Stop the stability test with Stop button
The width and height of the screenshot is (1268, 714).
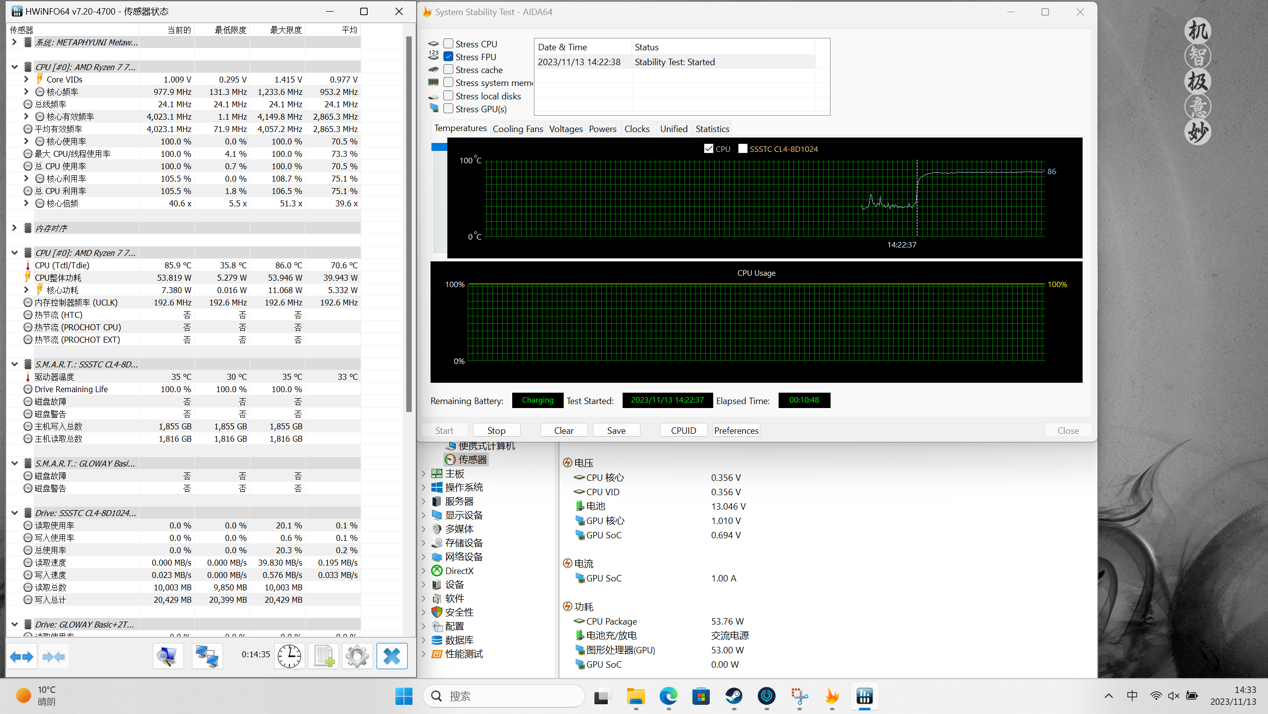point(496,431)
